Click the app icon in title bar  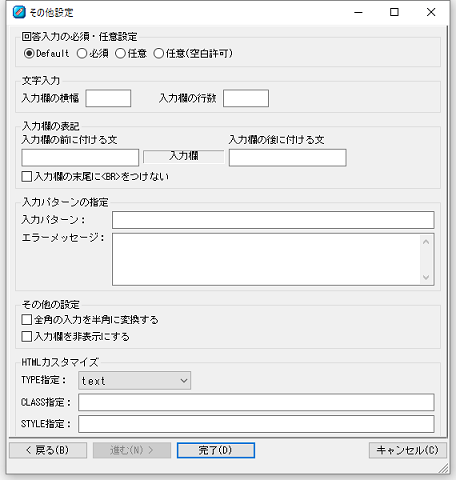[19, 12]
